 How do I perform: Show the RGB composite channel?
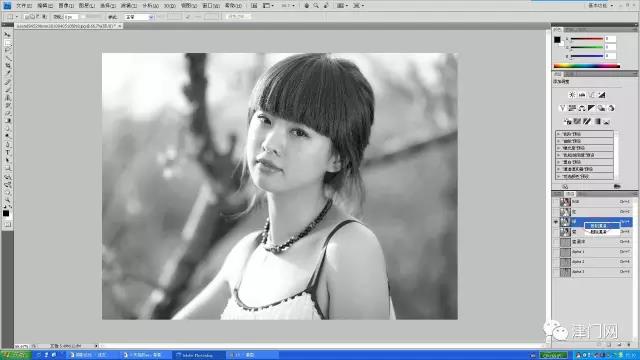click(x=556, y=202)
